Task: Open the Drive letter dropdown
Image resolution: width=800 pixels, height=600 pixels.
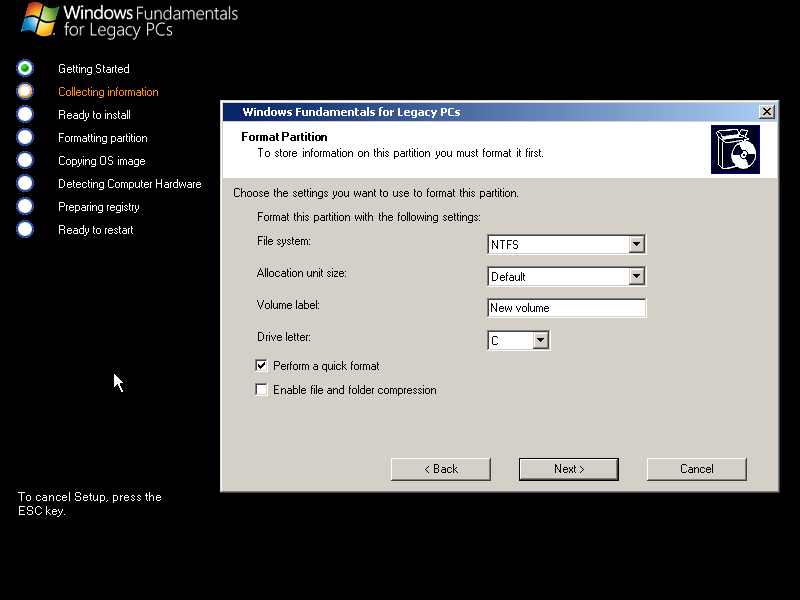Action: 541,340
